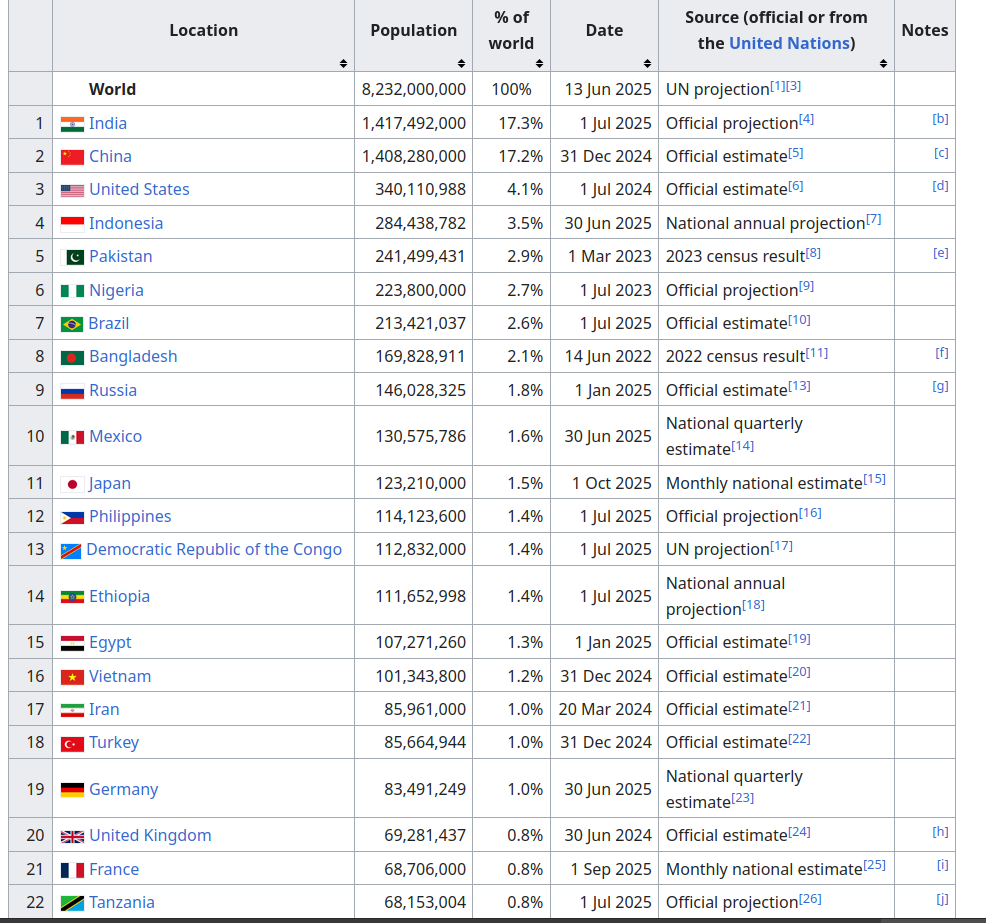Image resolution: width=986 pixels, height=923 pixels.
Task: Click the Japan flag icon
Action: (72, 484)
